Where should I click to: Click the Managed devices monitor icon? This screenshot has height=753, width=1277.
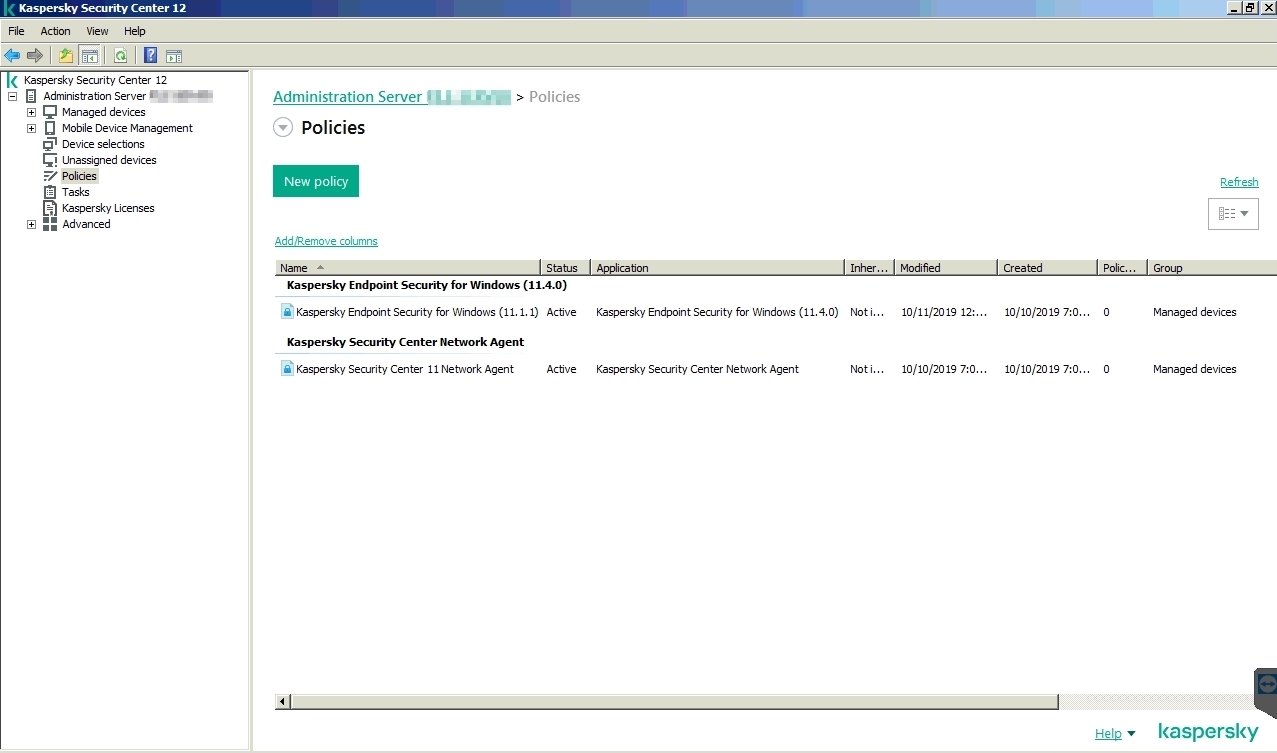(50, 112)
